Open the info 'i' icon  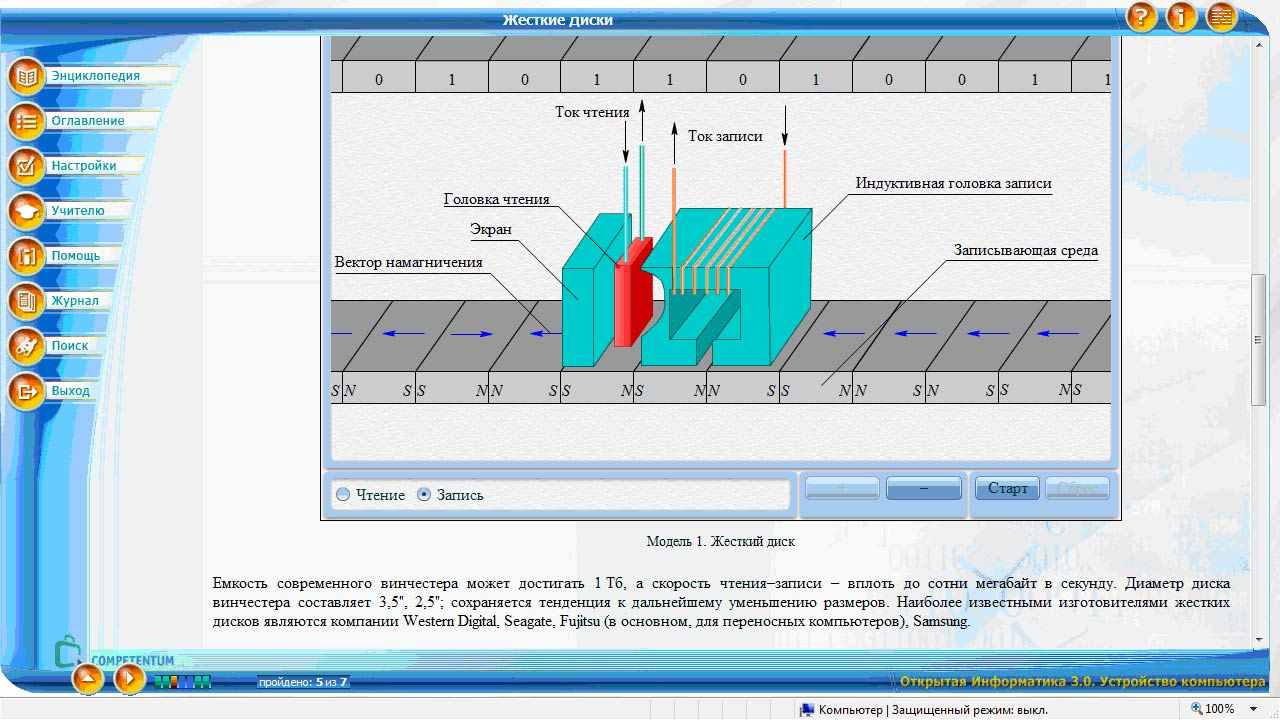click(x=1181, y=17)
